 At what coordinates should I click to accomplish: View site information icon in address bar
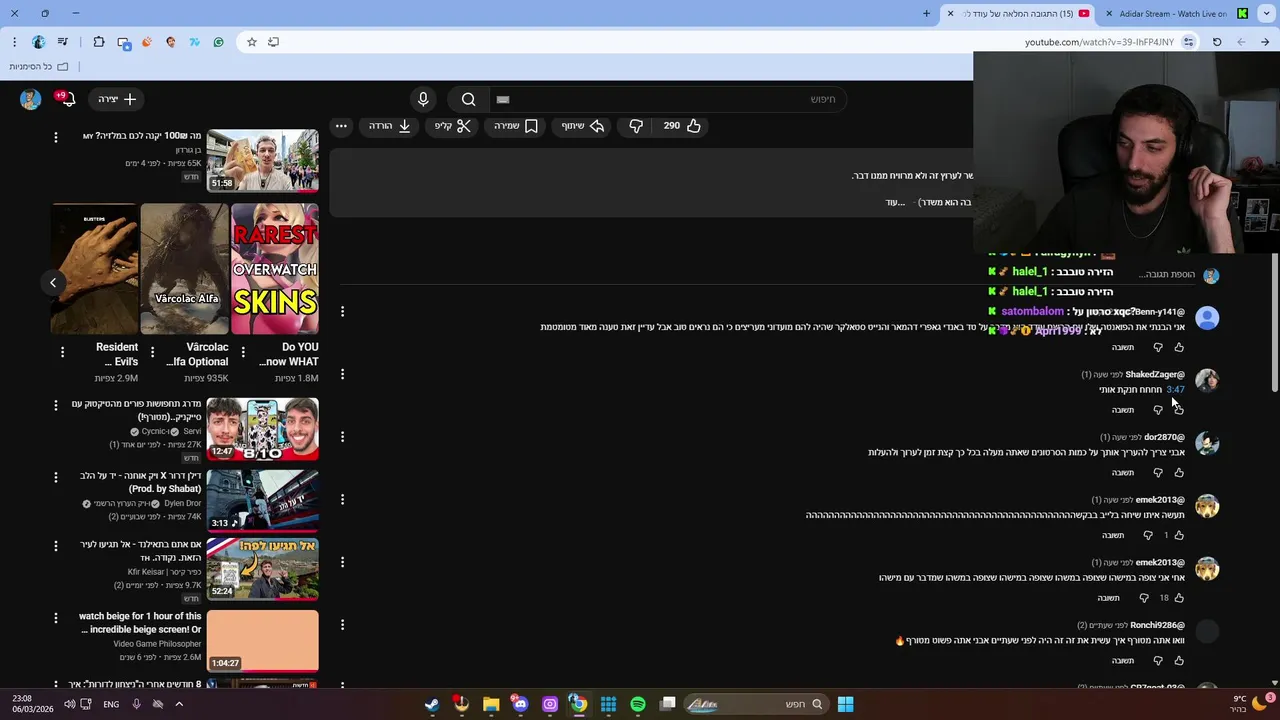click(x=1188, y=42)
